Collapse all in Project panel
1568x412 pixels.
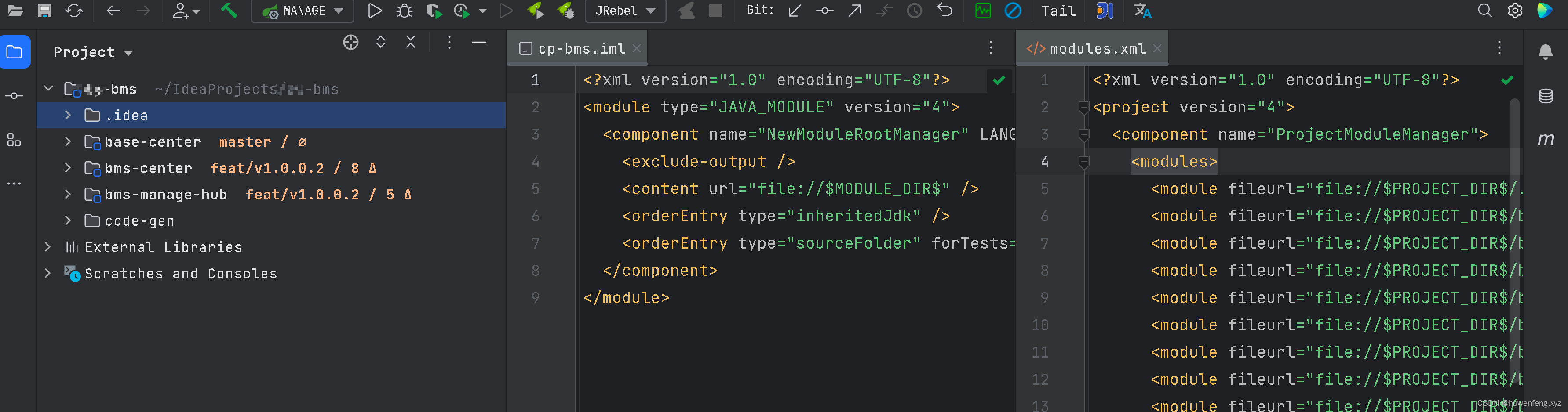tap(411, 42)
